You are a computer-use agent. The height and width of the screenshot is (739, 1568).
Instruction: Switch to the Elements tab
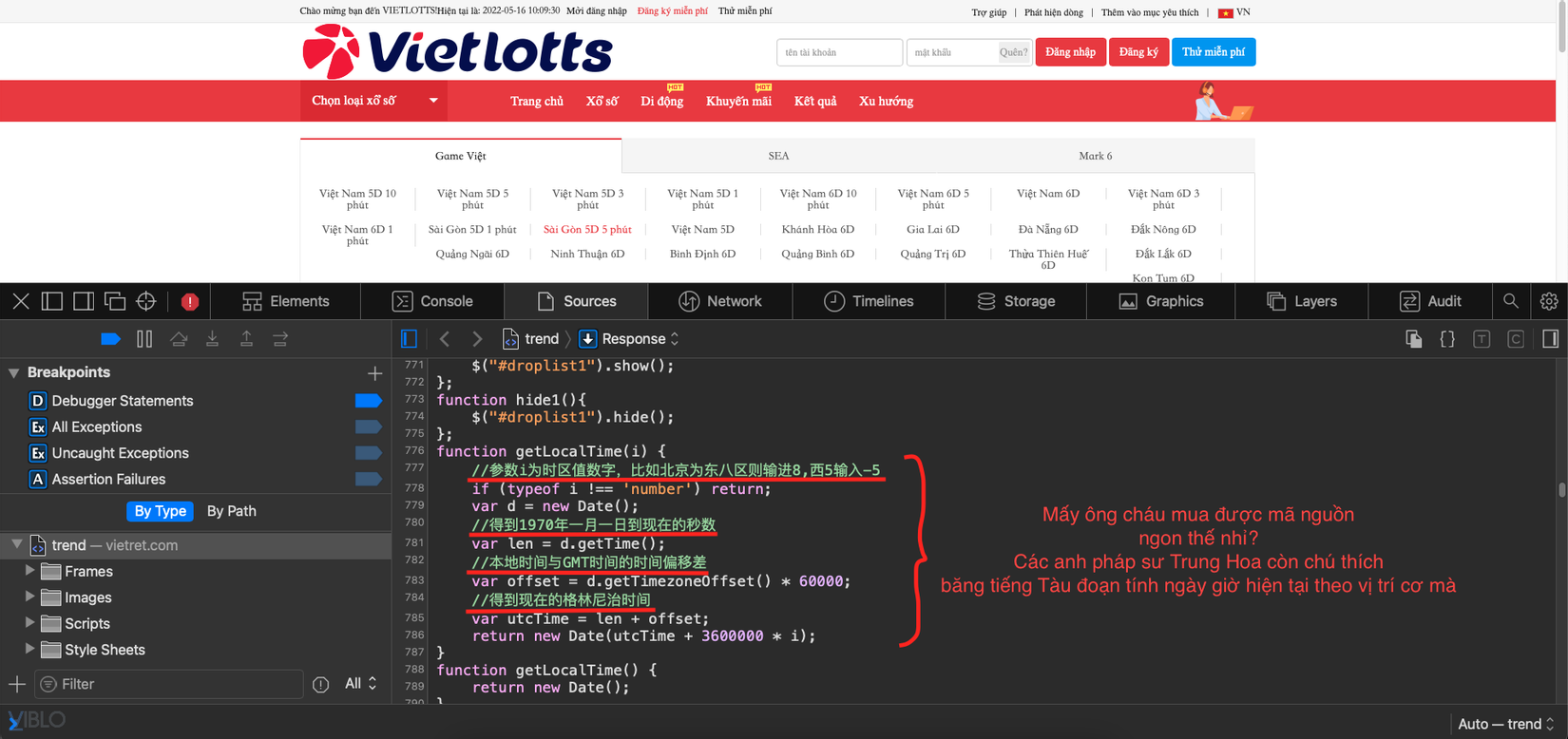click(x=286, y=301)
